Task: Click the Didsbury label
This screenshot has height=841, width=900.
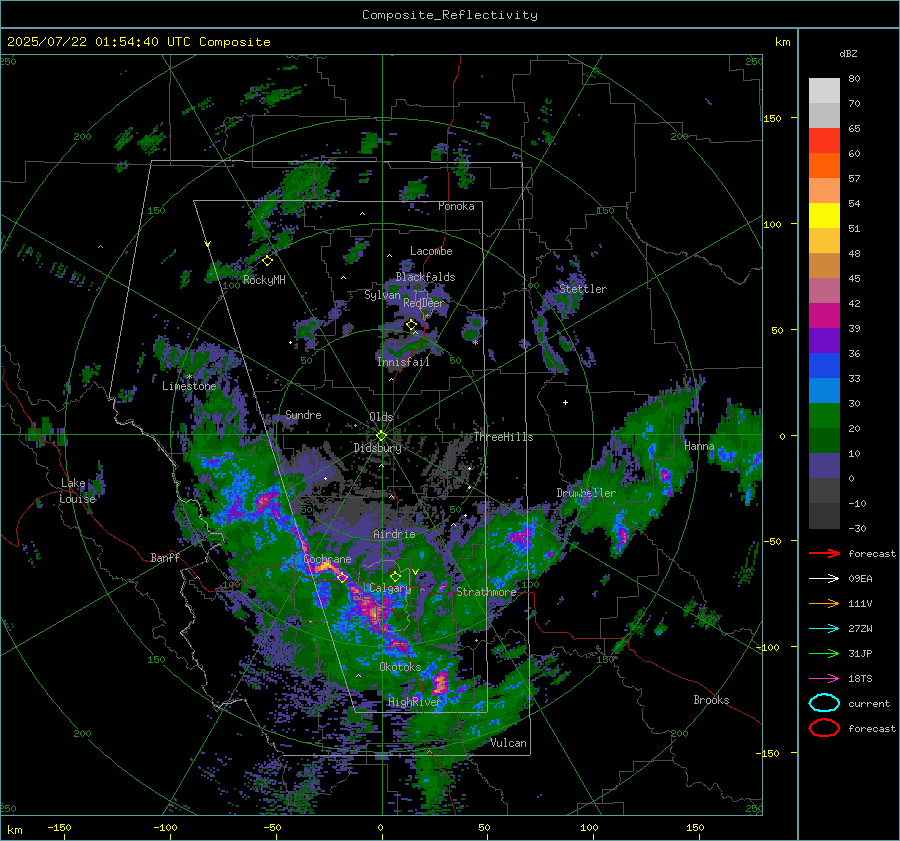Action: 377,448
